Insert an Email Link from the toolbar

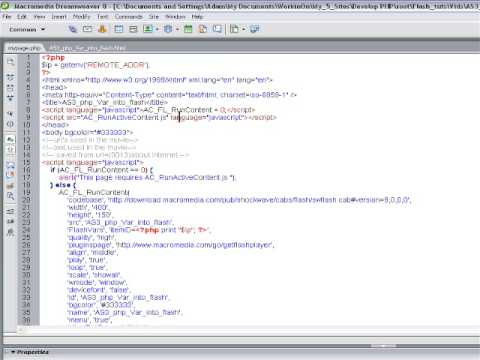(87, 29)
